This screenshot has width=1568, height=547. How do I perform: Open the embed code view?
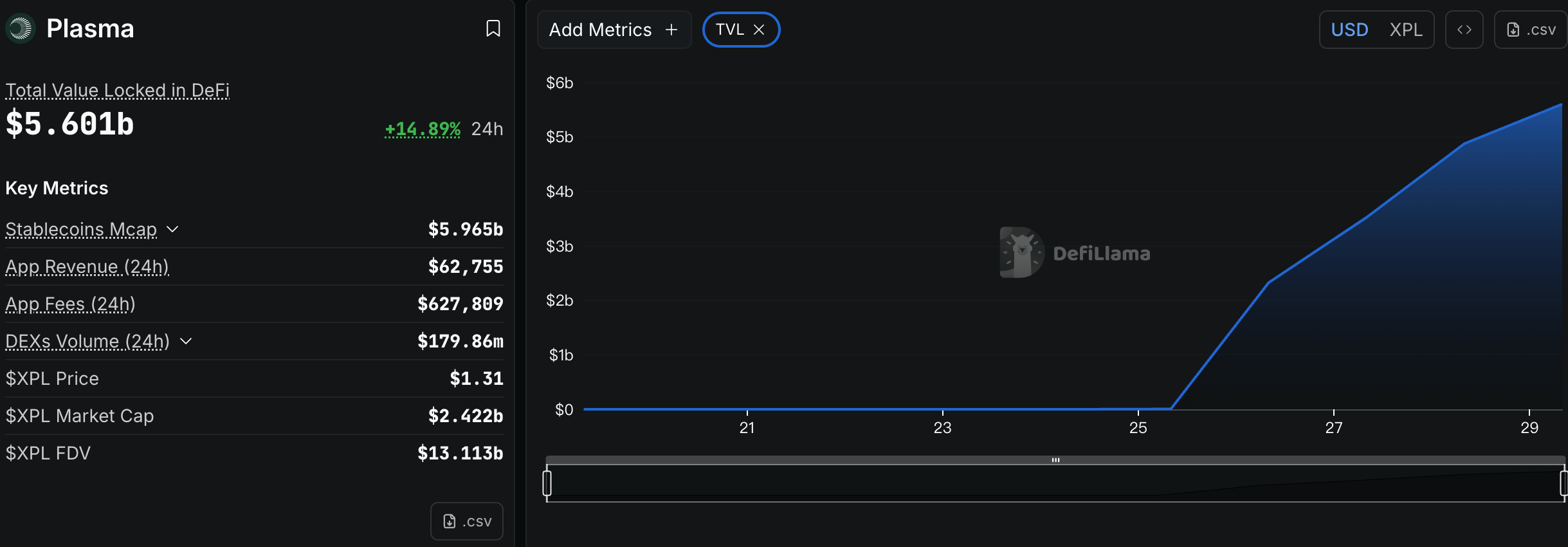1464,29
